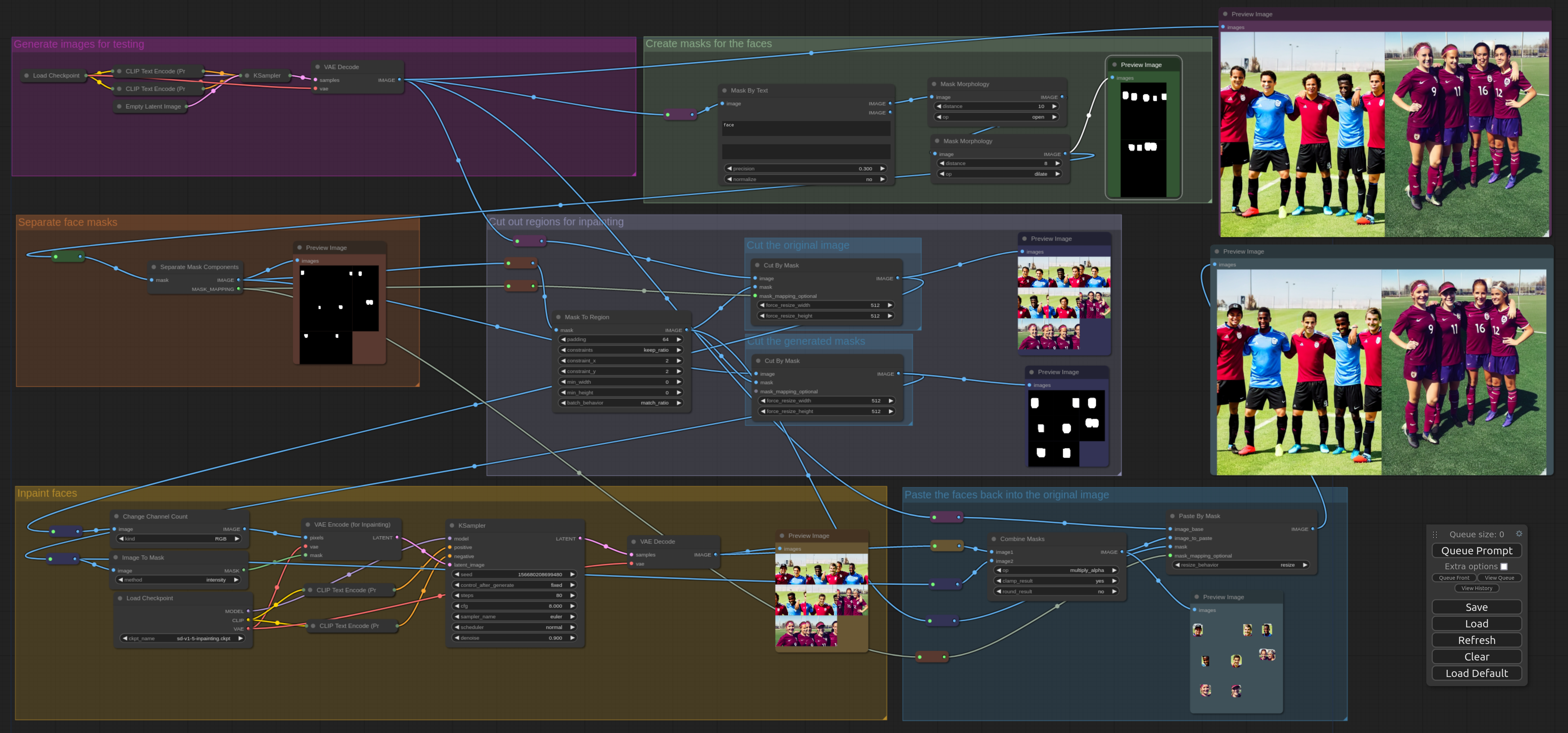Click right arrow to increase steps value
The image size is (1568, 733).
tap(572, 595)
